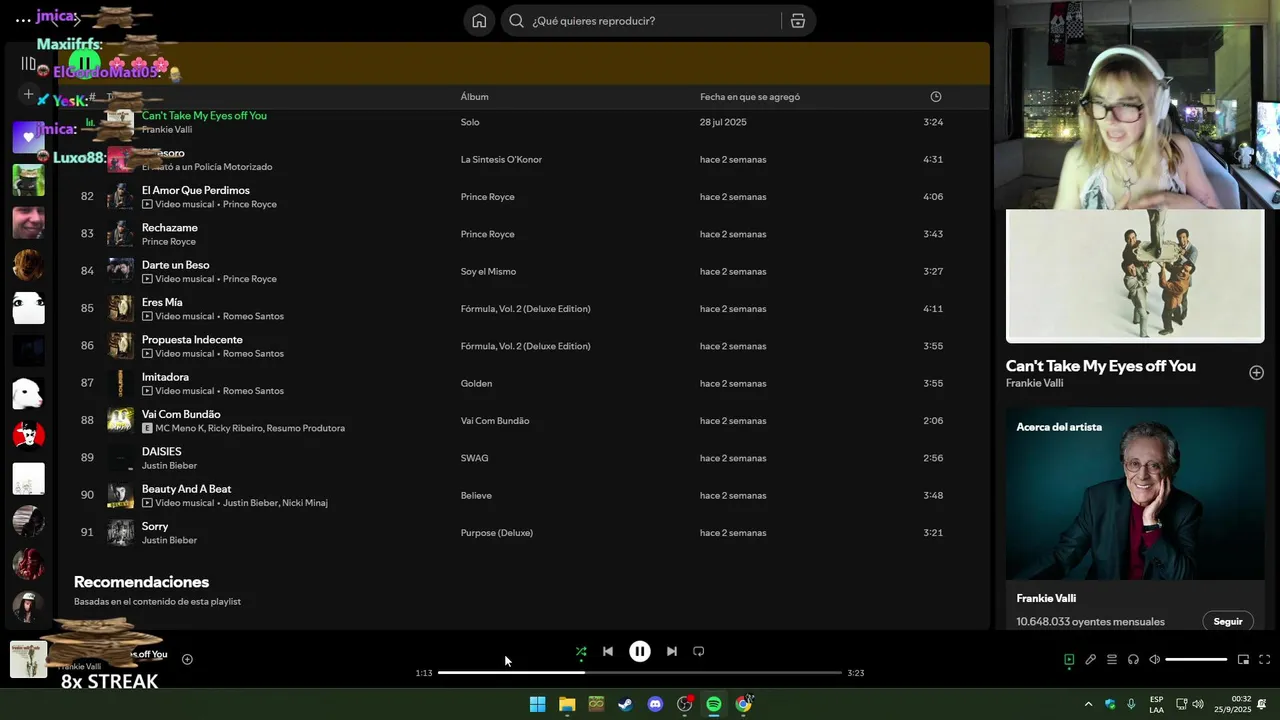
Task: Click the create playlist plus icon in sidebar
Action: [x=28, y=95]
